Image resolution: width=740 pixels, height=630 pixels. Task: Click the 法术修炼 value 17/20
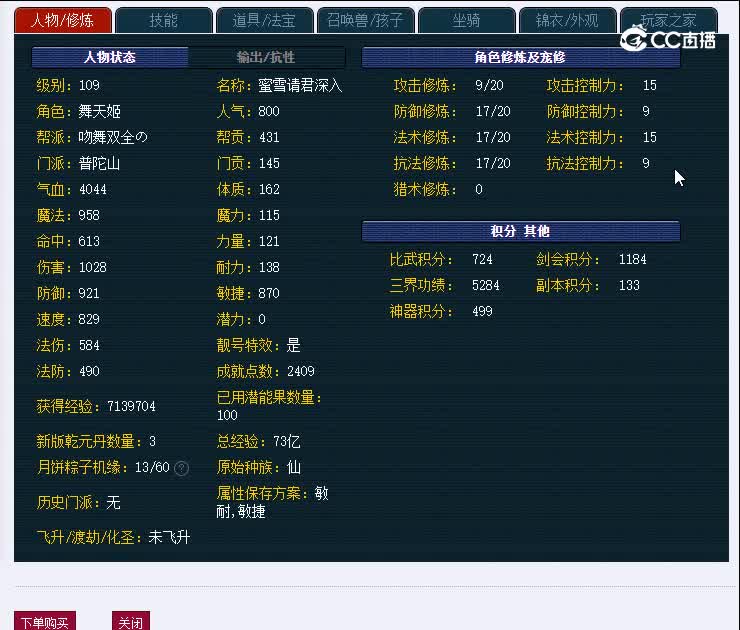point(493,137)
